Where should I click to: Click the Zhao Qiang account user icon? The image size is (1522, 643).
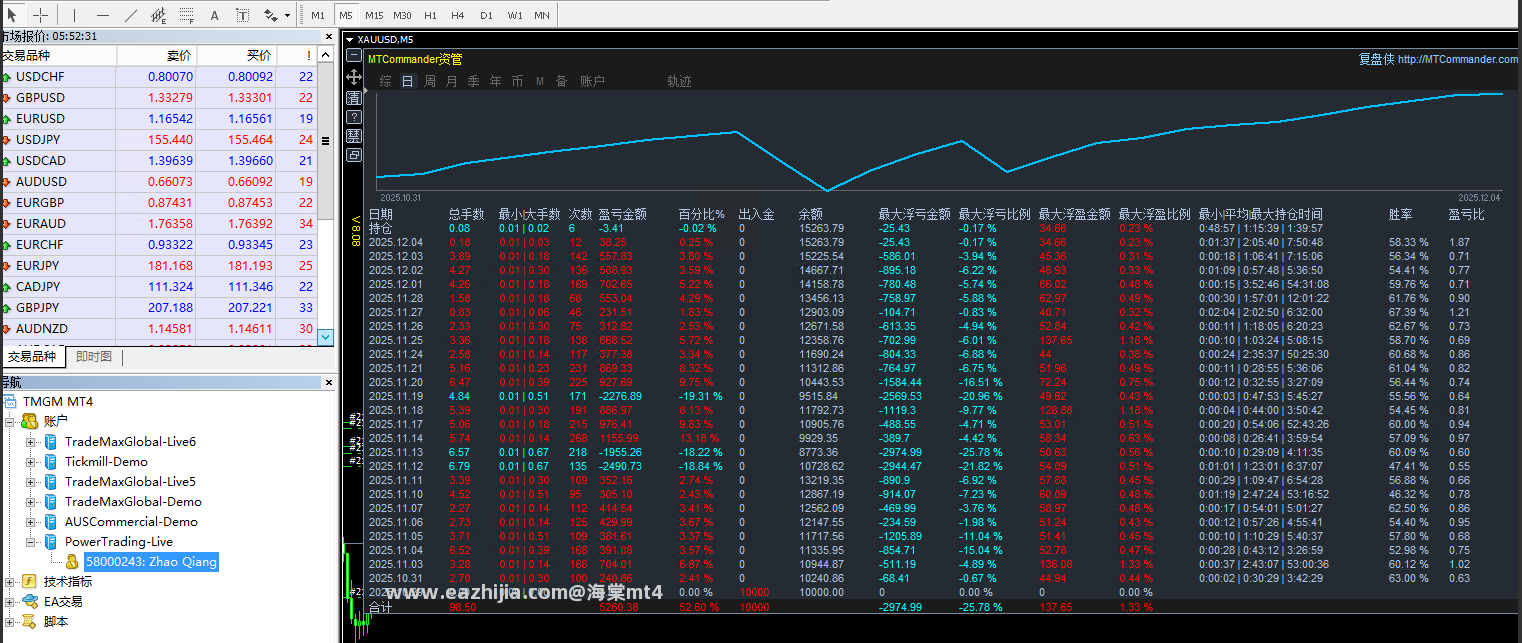tap(73, 561)
